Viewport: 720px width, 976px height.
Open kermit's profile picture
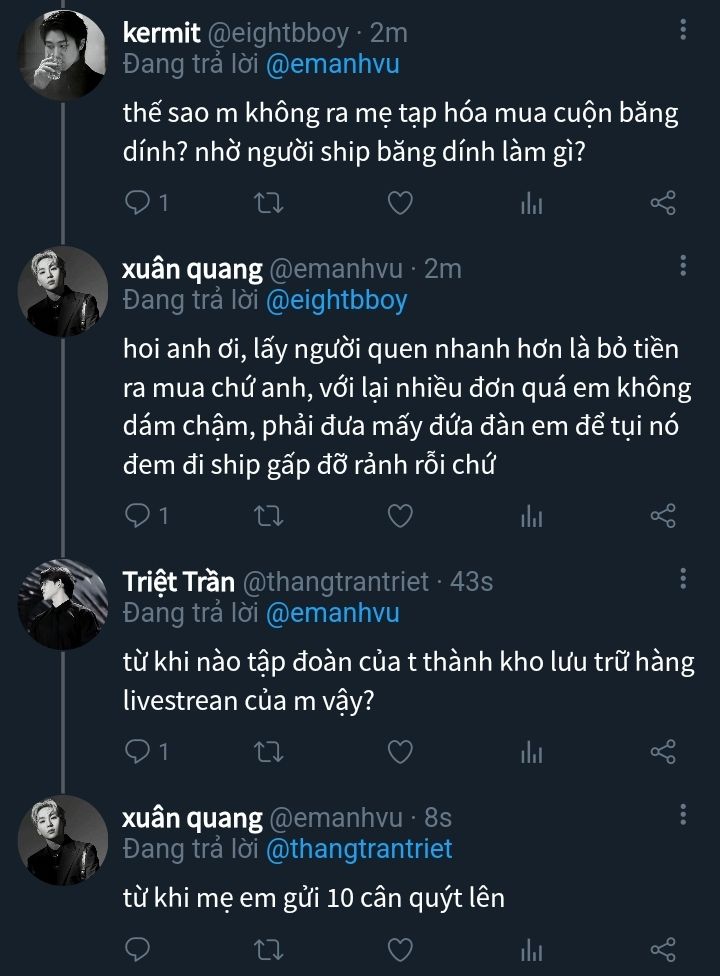click(62, 55)
